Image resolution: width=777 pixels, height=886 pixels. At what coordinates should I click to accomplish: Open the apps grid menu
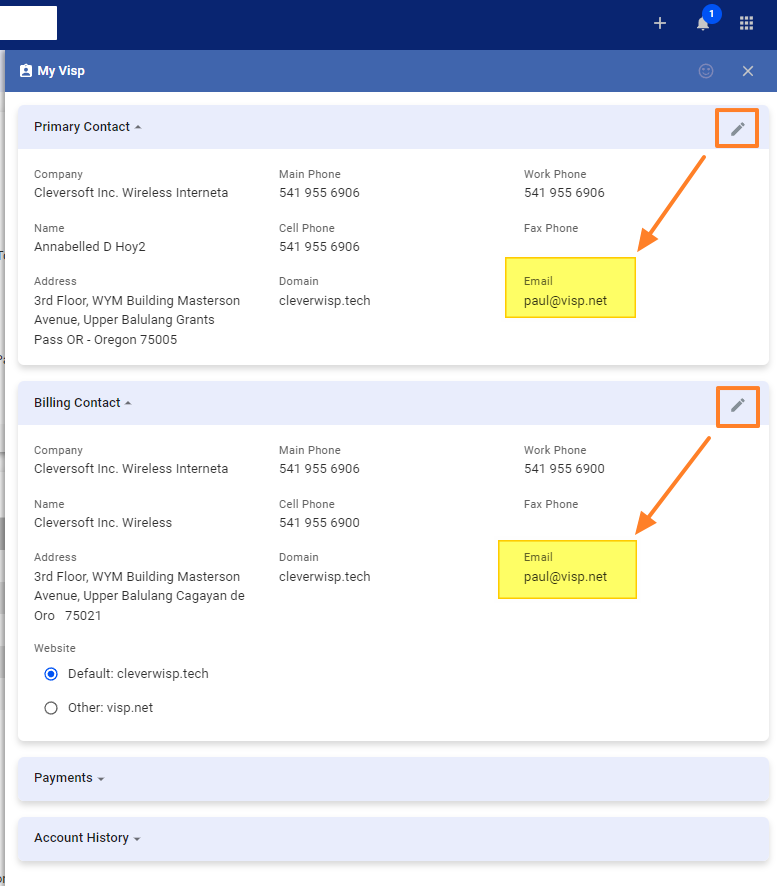click(746, 23)
